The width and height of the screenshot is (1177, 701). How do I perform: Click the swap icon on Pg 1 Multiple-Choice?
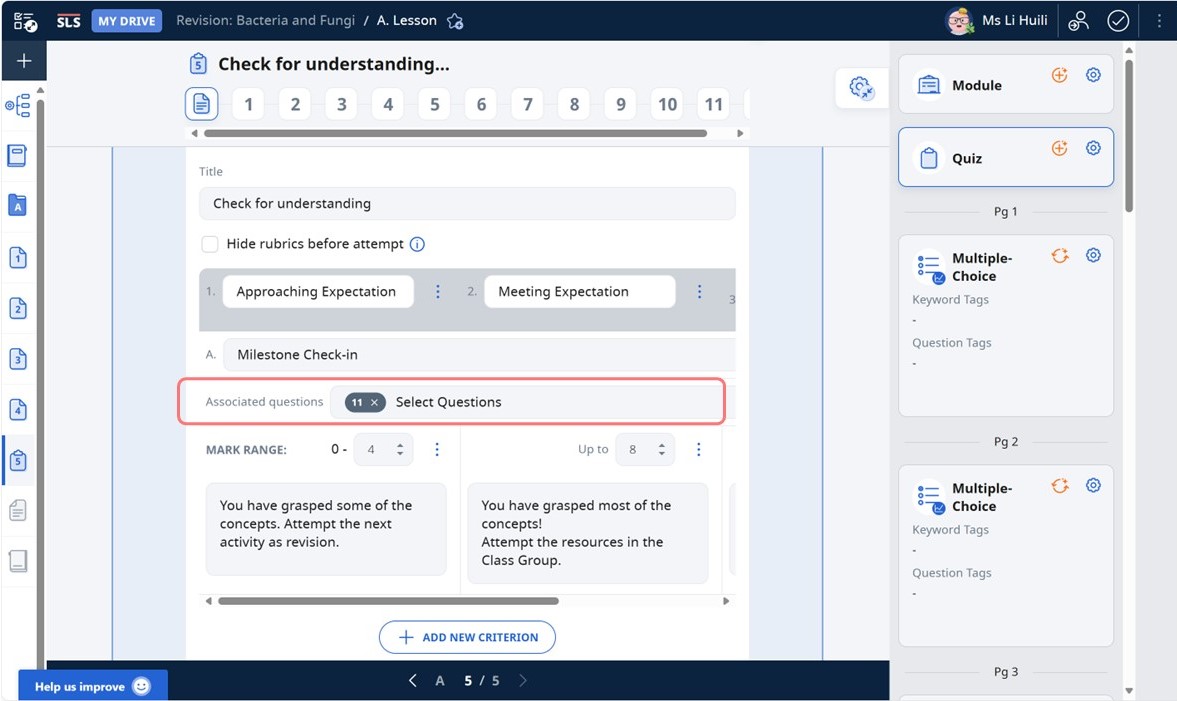click(1059, 256)
